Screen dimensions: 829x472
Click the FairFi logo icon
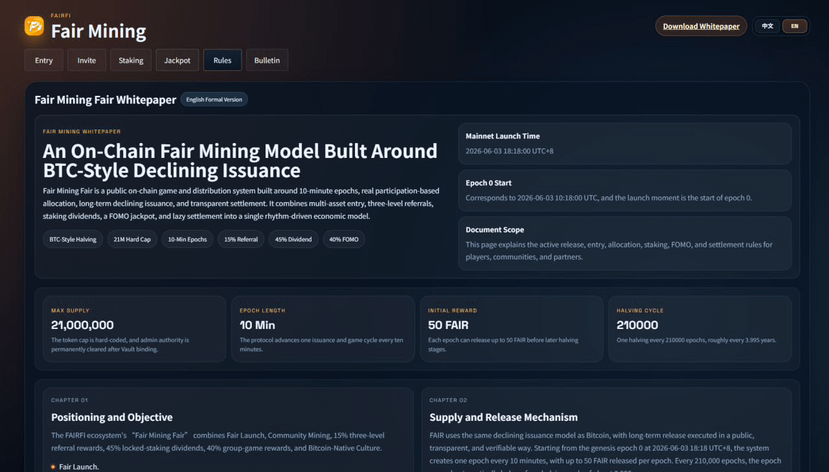click(x=34, y=26)
